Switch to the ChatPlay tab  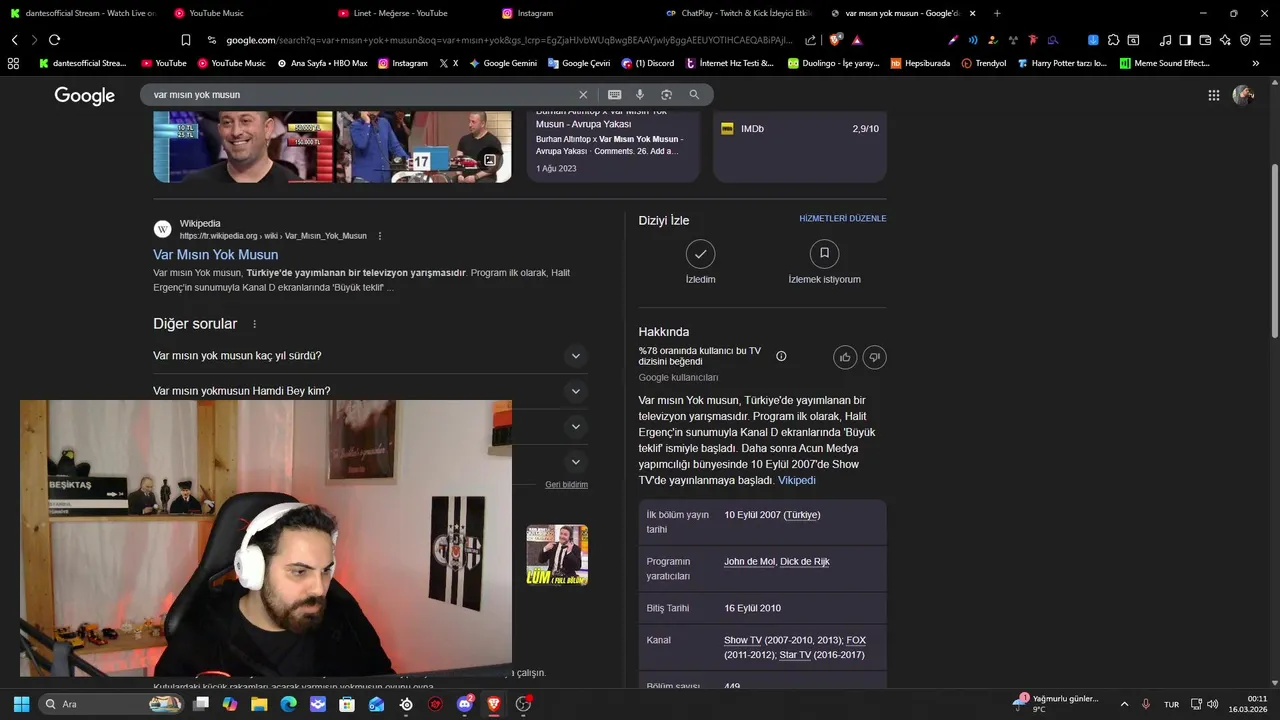[738, 13]
